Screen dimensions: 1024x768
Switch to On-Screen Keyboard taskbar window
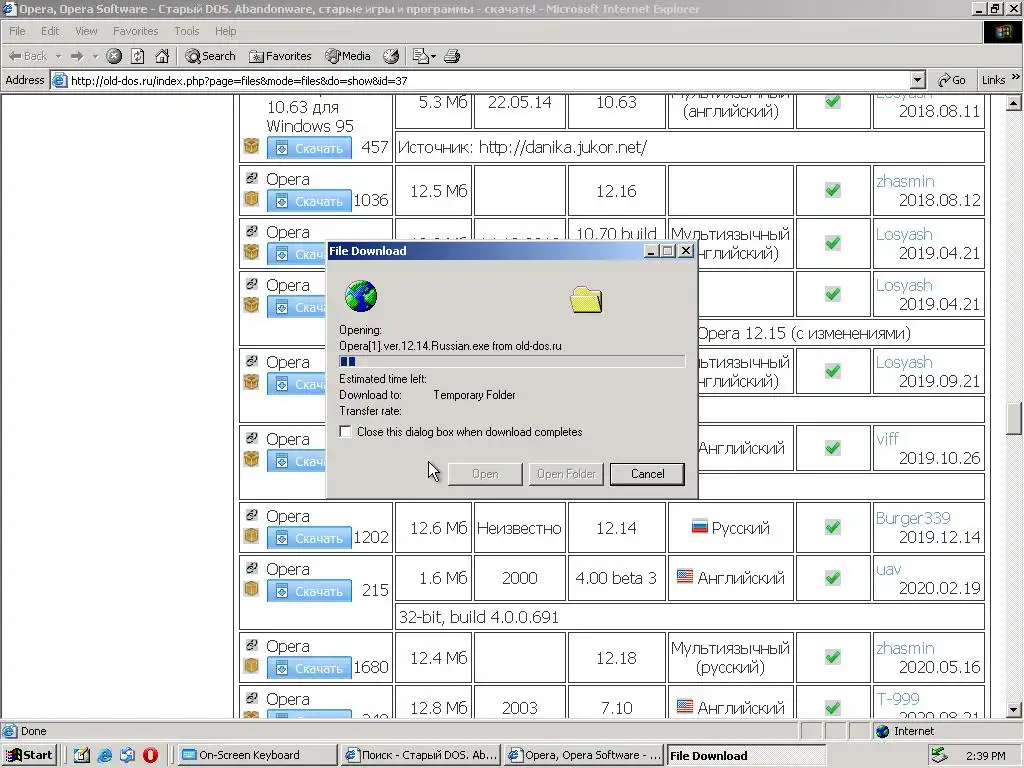[257, 756]
